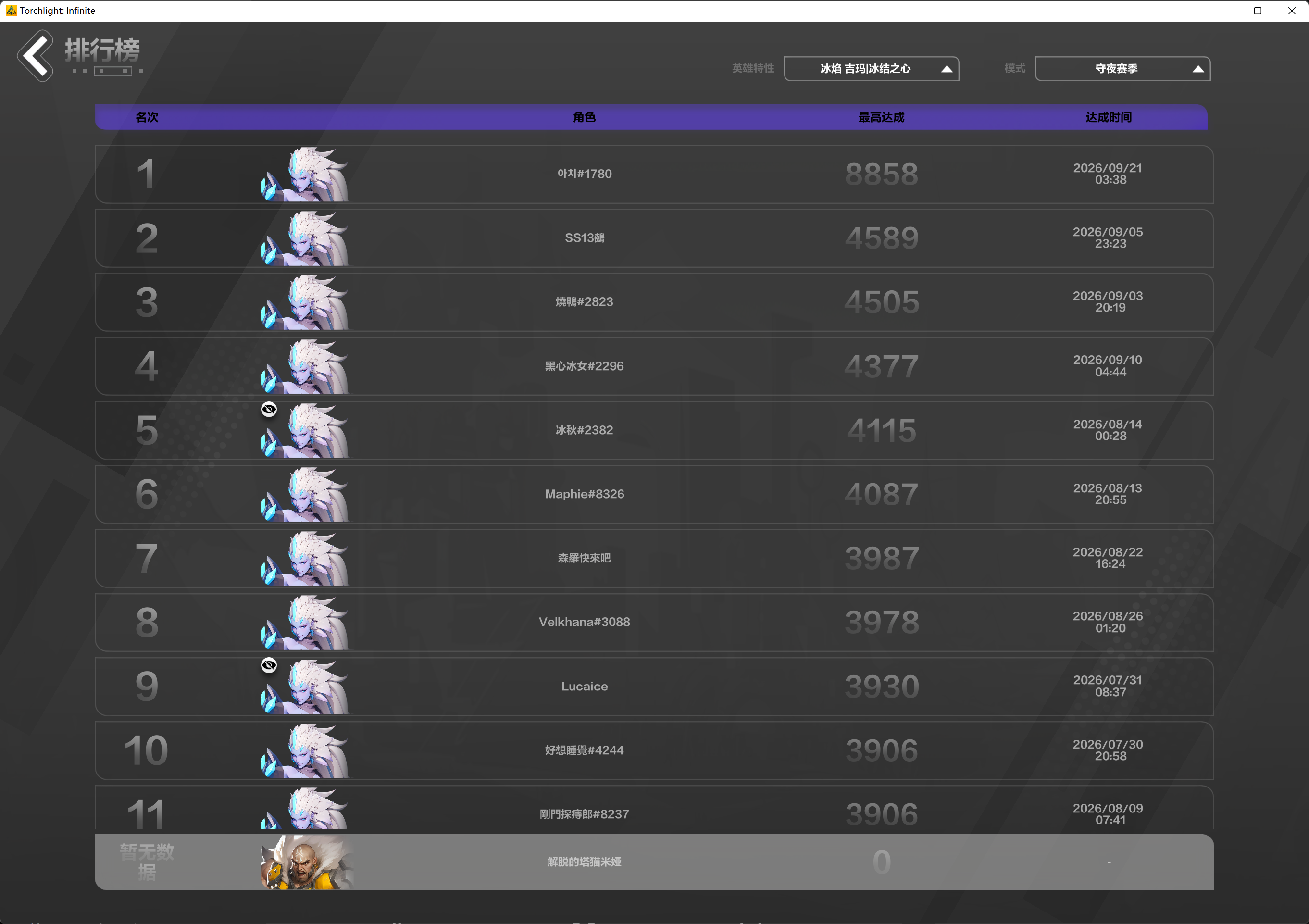Viewport: 1309px width, 924px height.
Task: Click the date 2026/08/14 00:28
Action: 1109,430
